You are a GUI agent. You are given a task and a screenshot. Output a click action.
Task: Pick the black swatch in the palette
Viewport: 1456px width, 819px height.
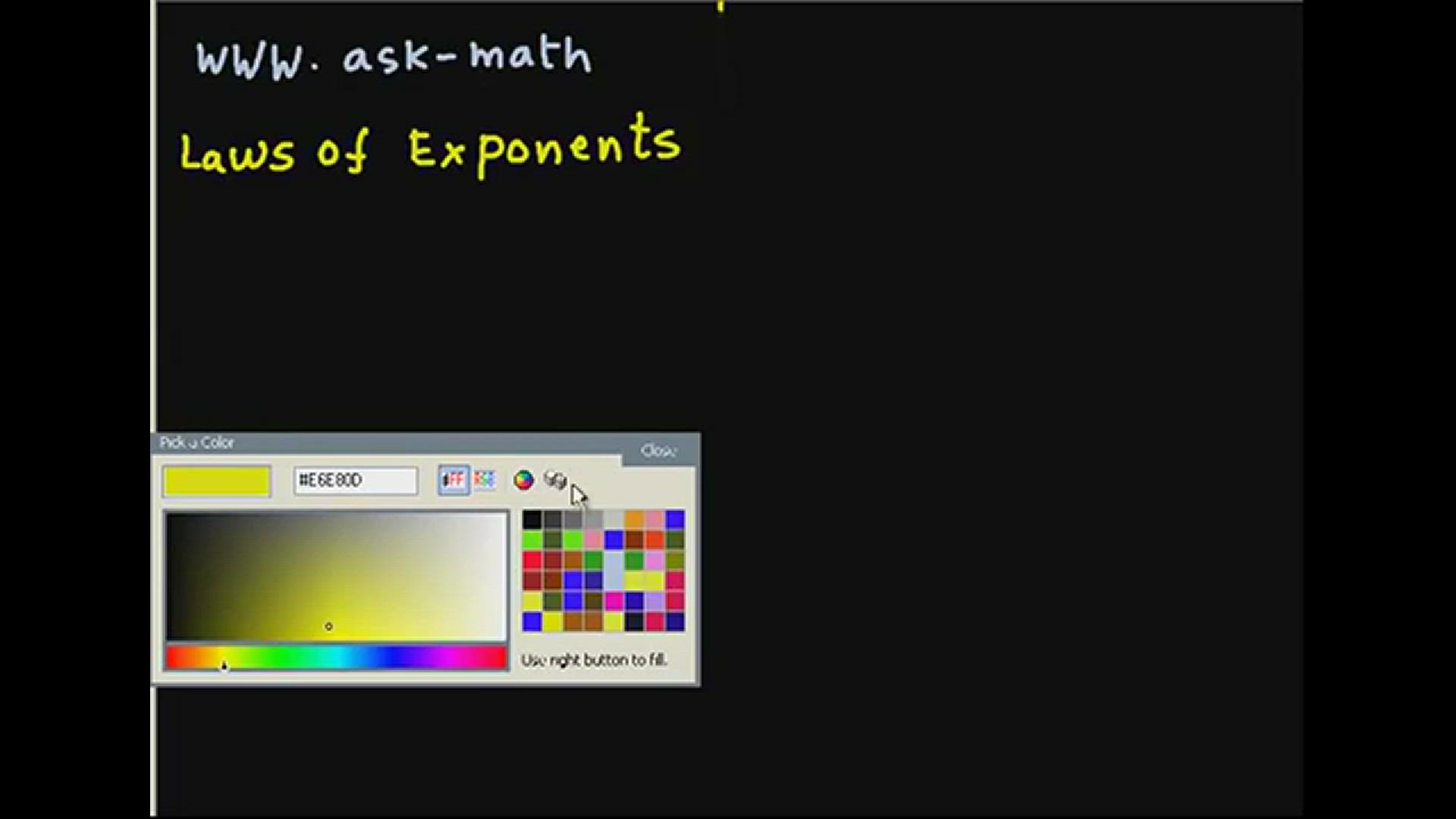532,519
